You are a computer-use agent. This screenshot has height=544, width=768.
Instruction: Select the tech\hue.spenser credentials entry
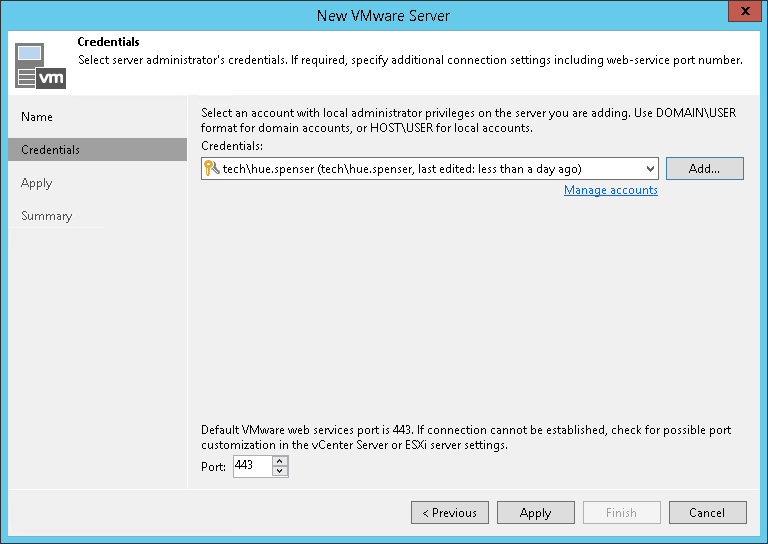(402, 169)
